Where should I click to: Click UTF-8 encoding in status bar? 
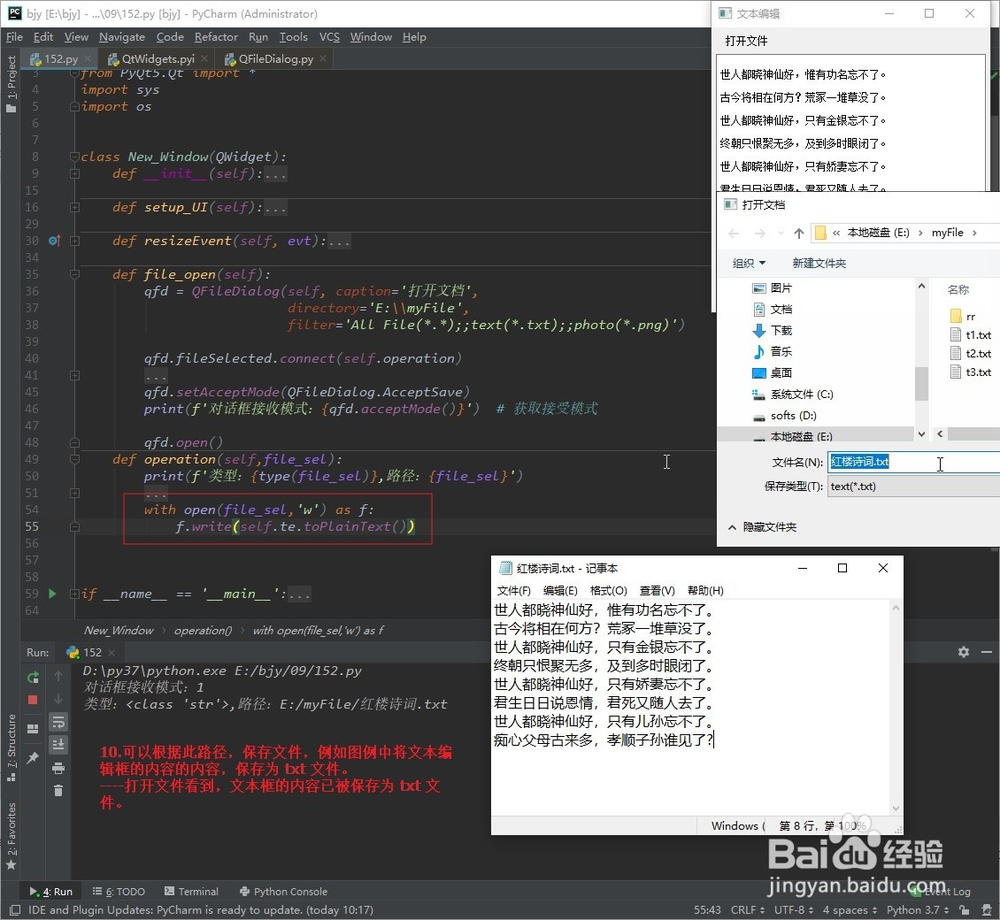(x=793, y=910)
